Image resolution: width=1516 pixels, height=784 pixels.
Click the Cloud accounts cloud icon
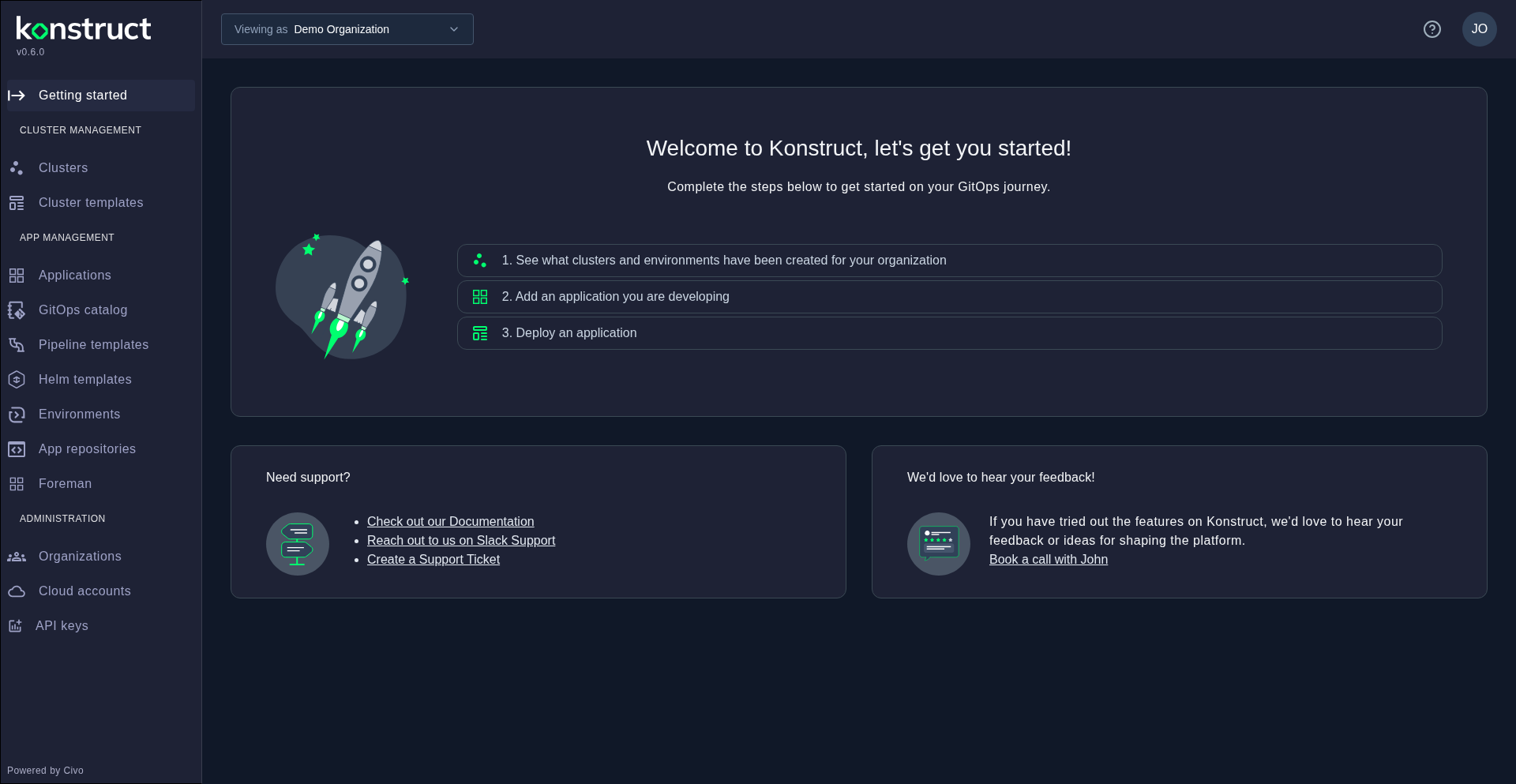17,591
